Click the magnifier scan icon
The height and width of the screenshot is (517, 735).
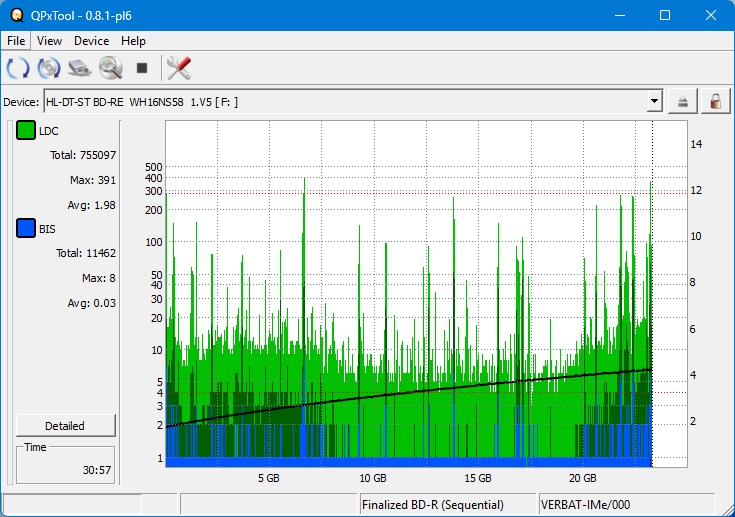coord(110,68)
